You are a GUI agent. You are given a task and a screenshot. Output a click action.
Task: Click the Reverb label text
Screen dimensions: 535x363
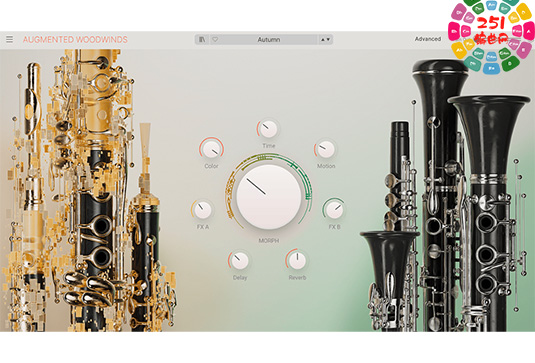click(x=297, y=278)
